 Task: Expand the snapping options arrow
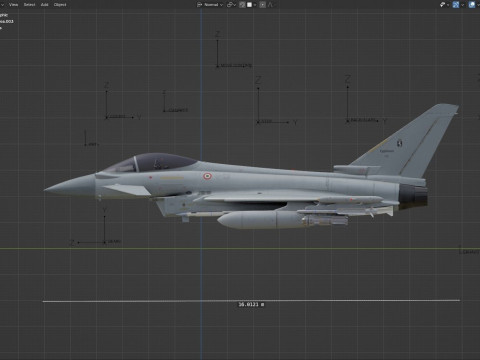[x=255, y=5]
